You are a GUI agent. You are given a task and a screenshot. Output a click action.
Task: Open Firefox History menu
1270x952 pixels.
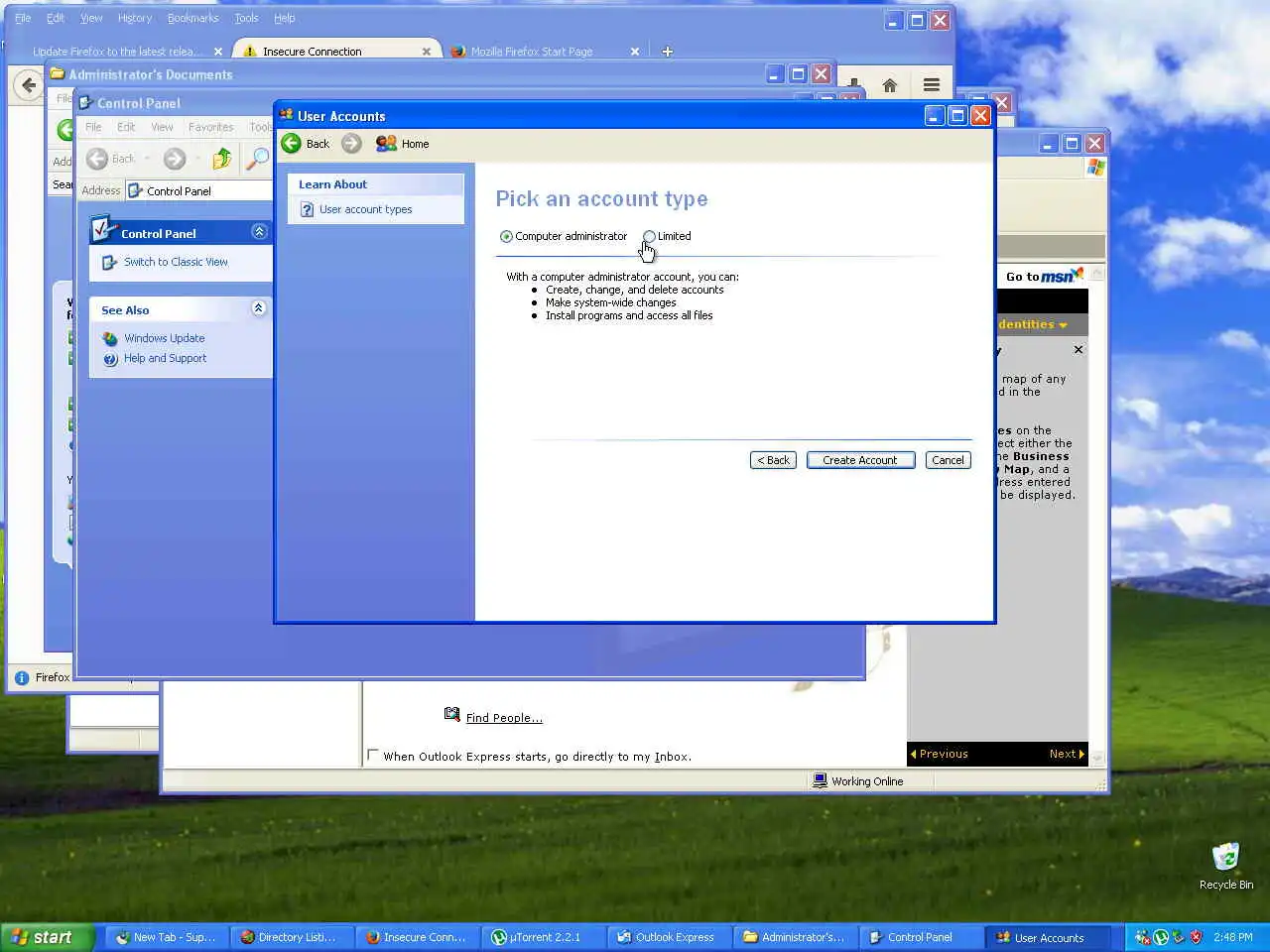135,18
